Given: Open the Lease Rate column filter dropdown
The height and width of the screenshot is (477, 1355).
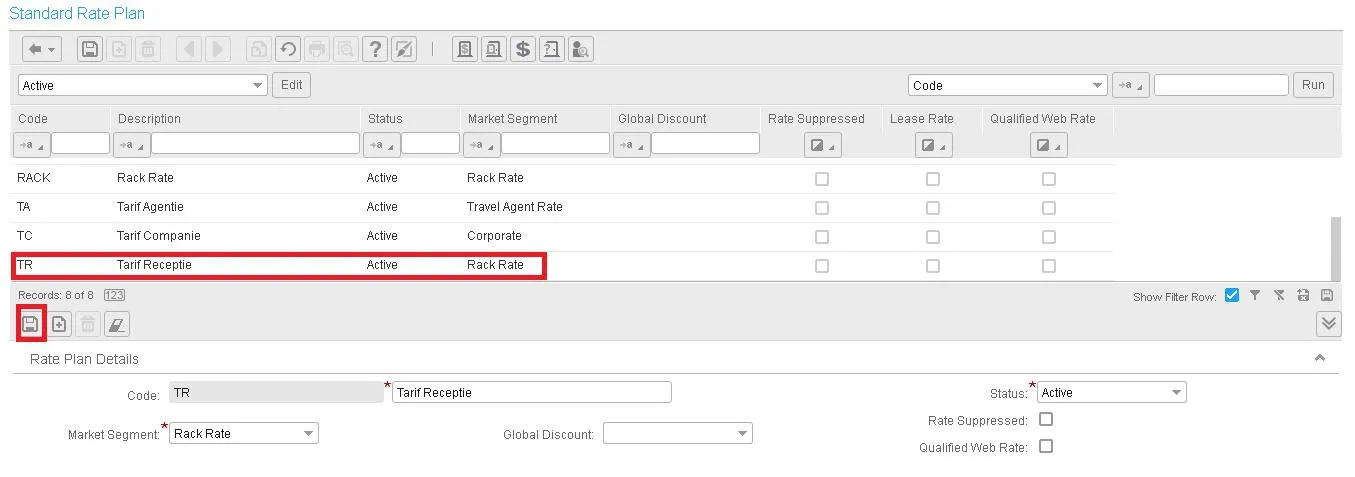Looking at the screenshot, I should pos(933,146).
